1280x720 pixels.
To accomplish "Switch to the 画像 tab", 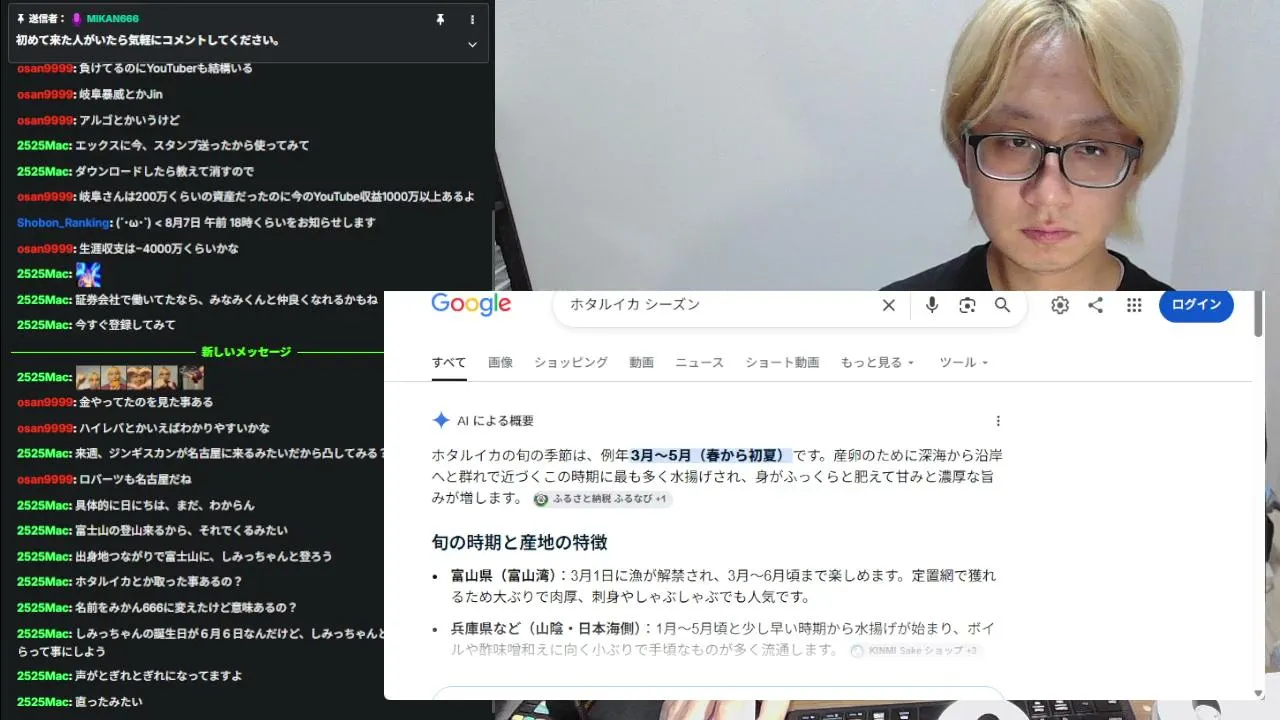I will (500, 362).
